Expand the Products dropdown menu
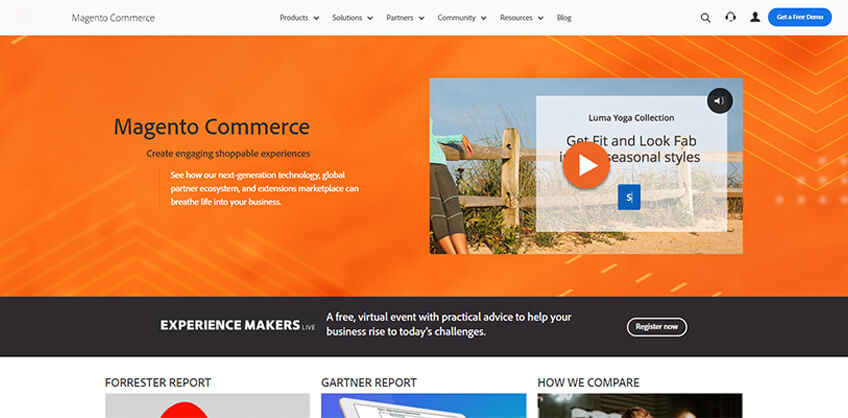848x418 pixels. [x=299, y=18]
